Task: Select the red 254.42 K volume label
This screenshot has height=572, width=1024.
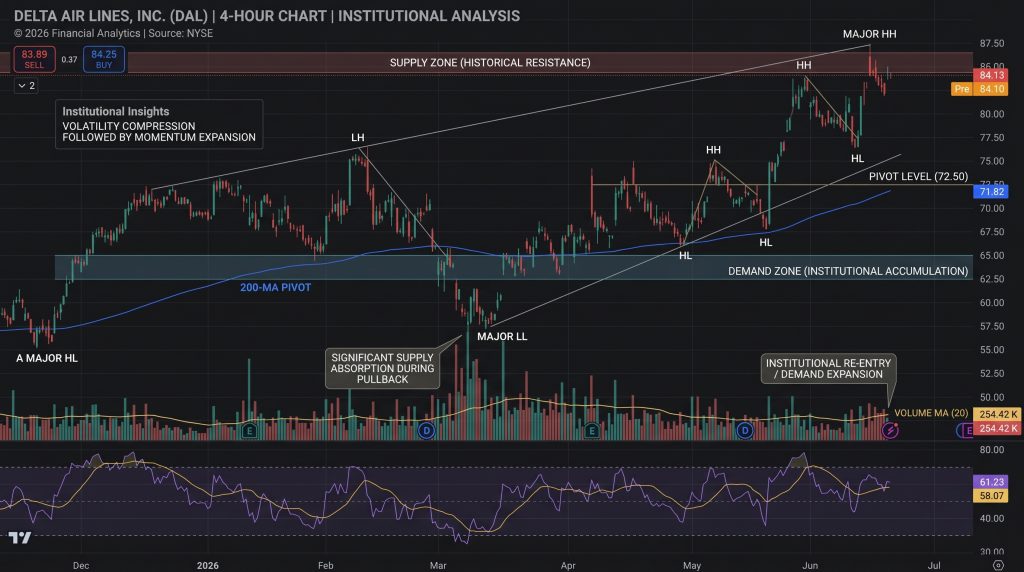Action: tap(998, 428)
